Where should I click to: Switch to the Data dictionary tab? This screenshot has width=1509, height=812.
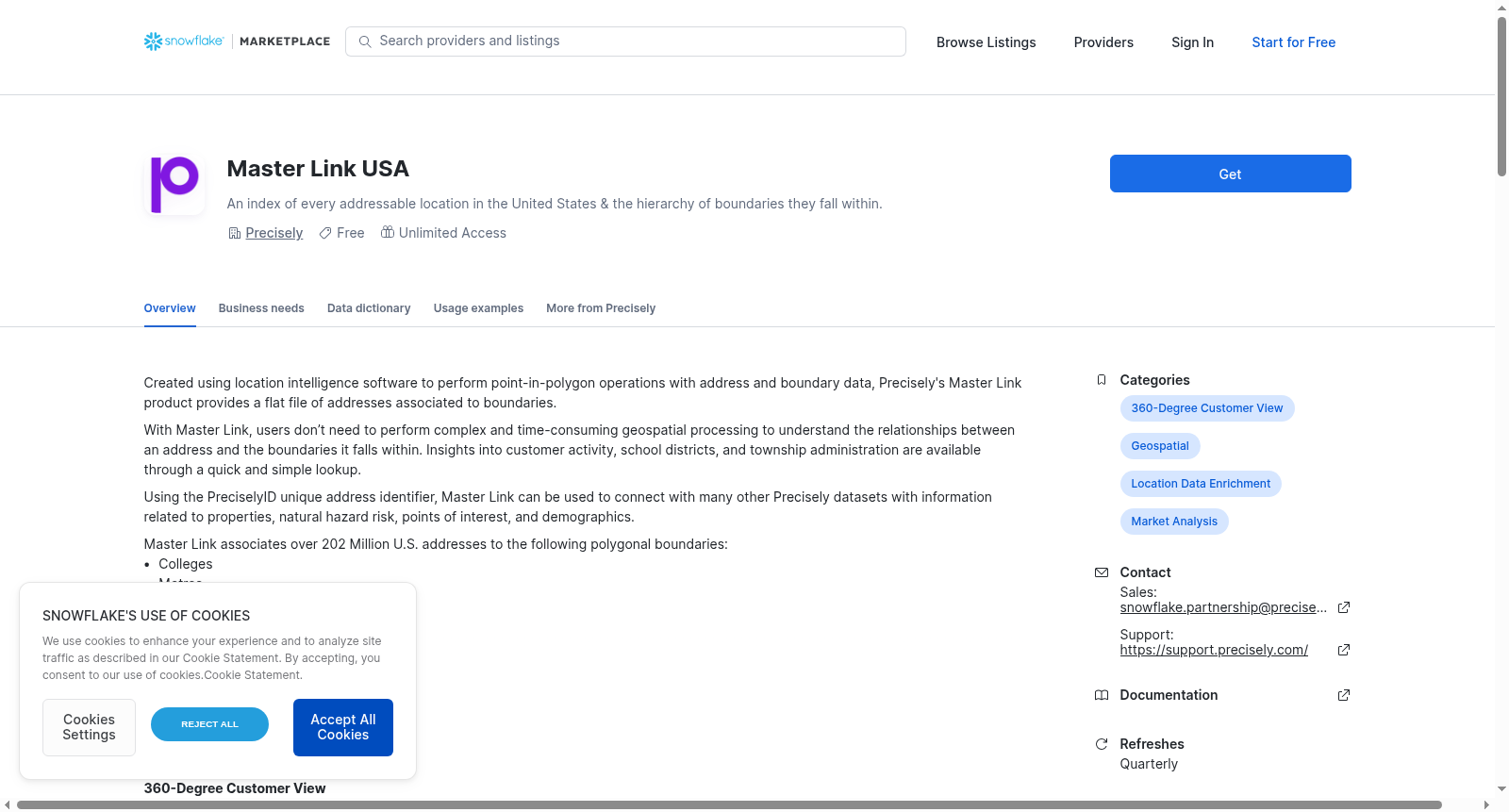(x=369, y=308)
